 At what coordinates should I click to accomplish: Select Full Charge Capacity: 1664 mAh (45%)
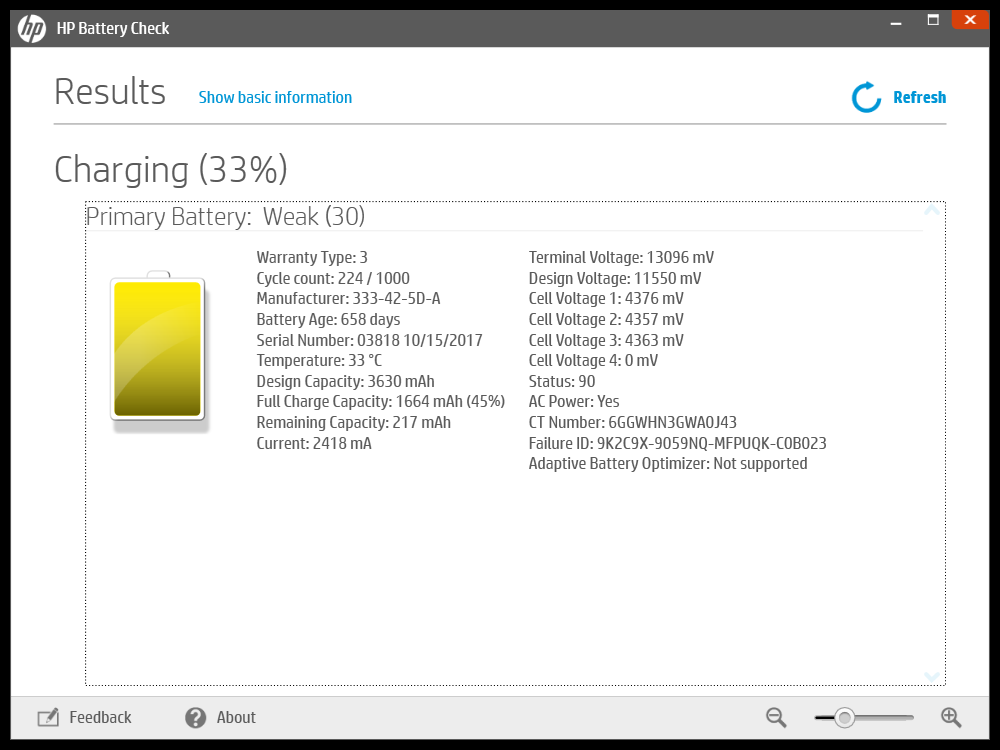381,402
